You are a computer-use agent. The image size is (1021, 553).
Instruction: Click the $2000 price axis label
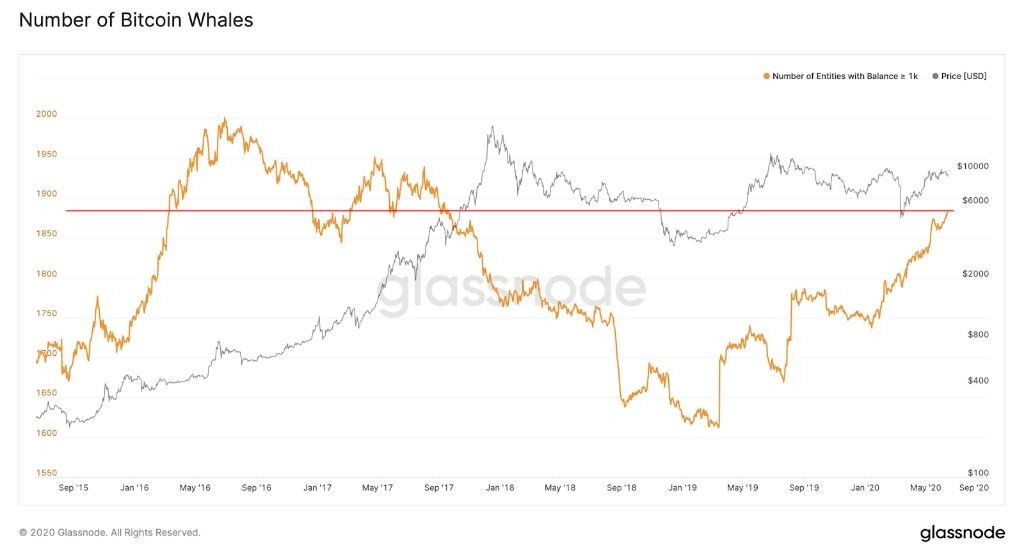975,274
